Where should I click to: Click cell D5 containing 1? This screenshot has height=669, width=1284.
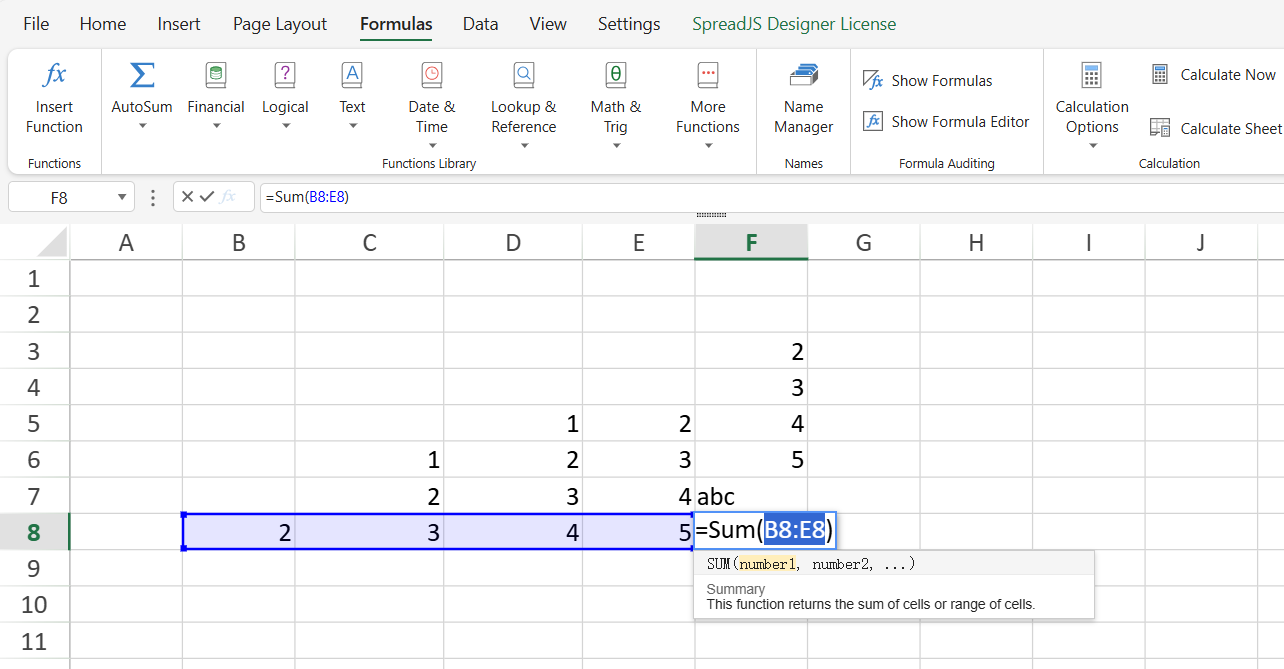point(513,424)
